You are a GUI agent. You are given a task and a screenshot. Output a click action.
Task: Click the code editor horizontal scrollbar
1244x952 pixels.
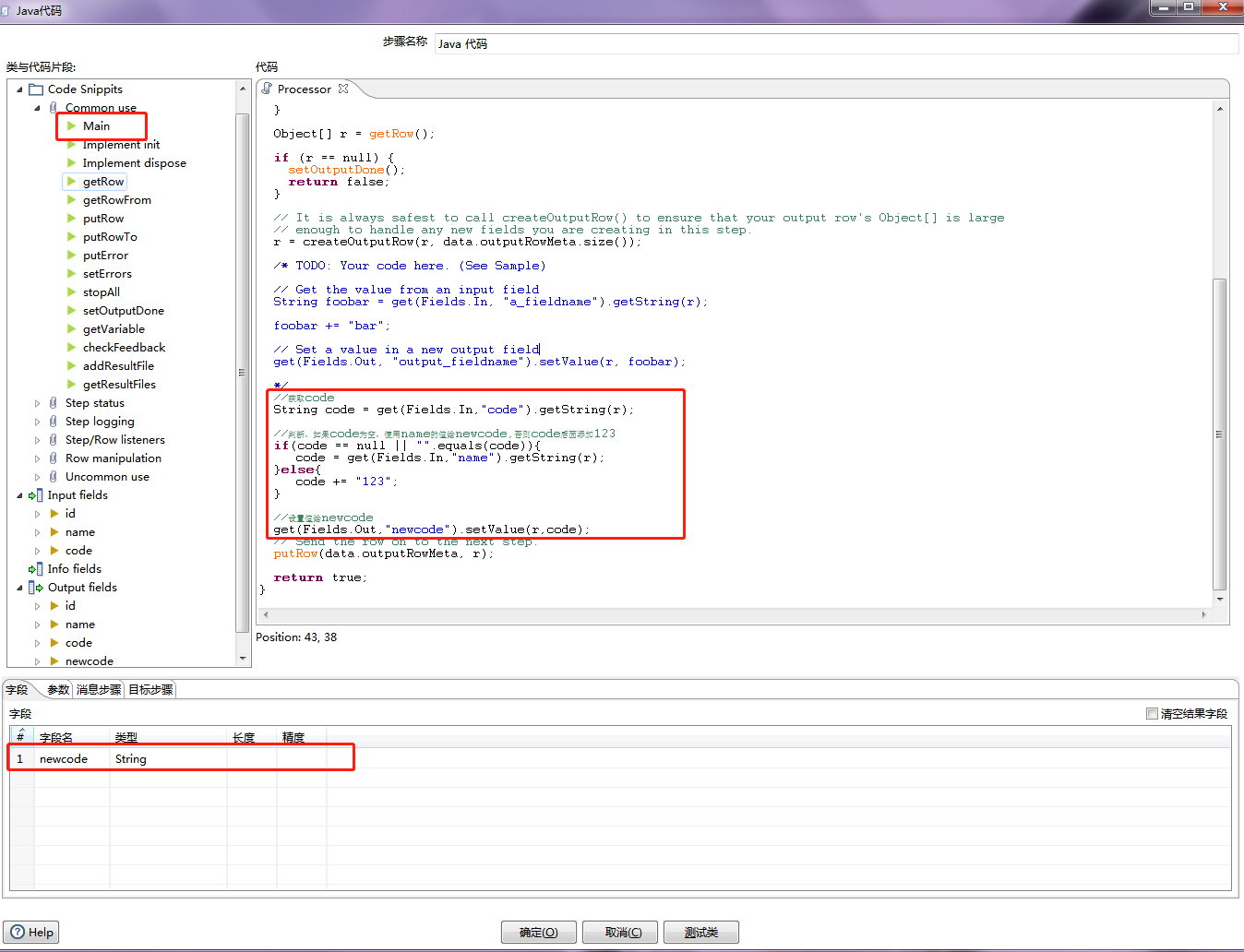click(735, 614)
